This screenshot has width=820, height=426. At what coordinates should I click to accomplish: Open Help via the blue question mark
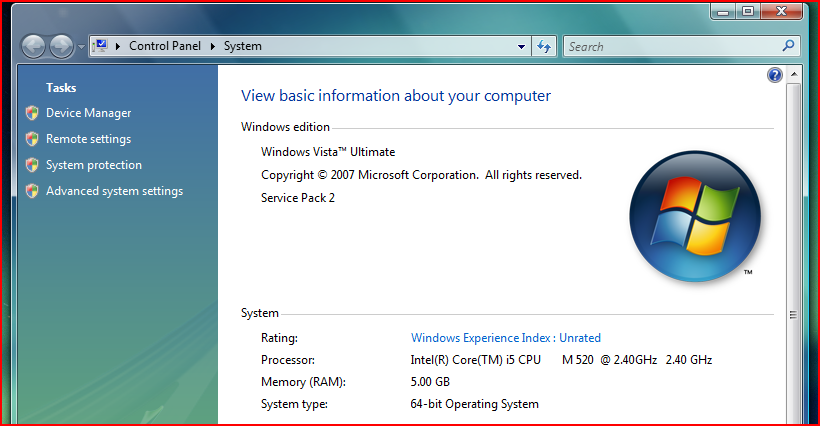point(775,75)
